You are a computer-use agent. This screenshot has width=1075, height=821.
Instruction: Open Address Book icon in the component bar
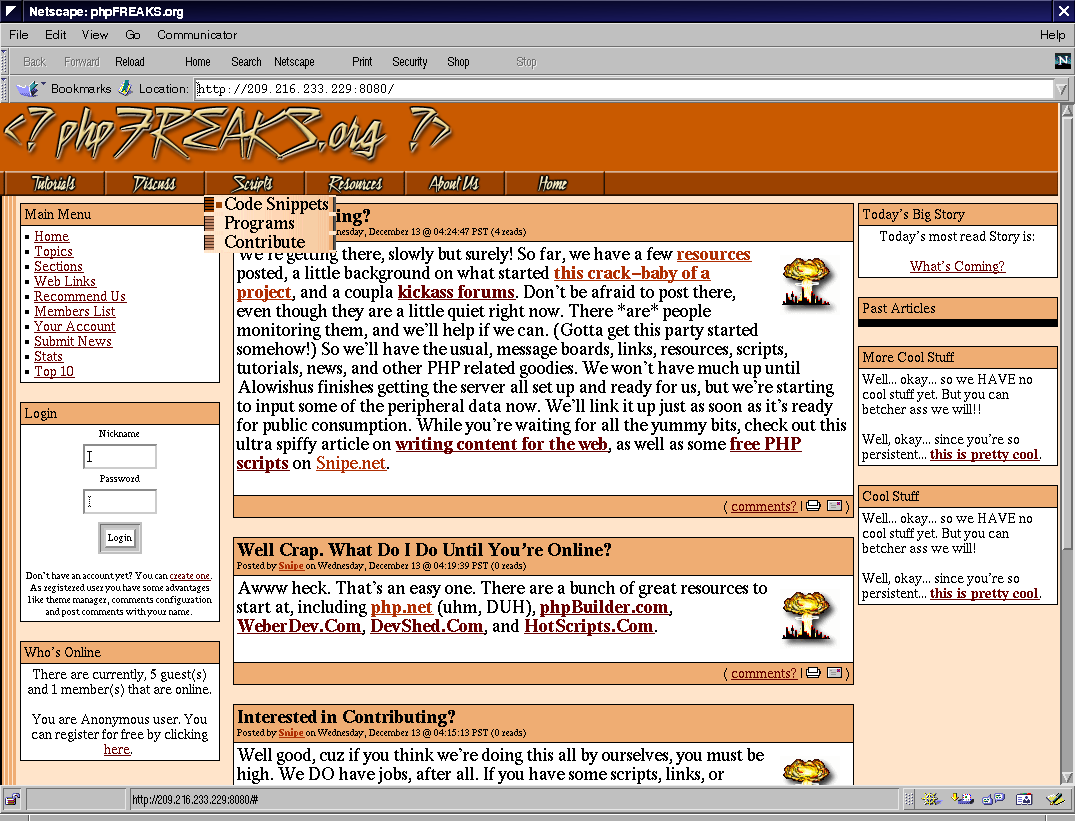pos(1023,799)
